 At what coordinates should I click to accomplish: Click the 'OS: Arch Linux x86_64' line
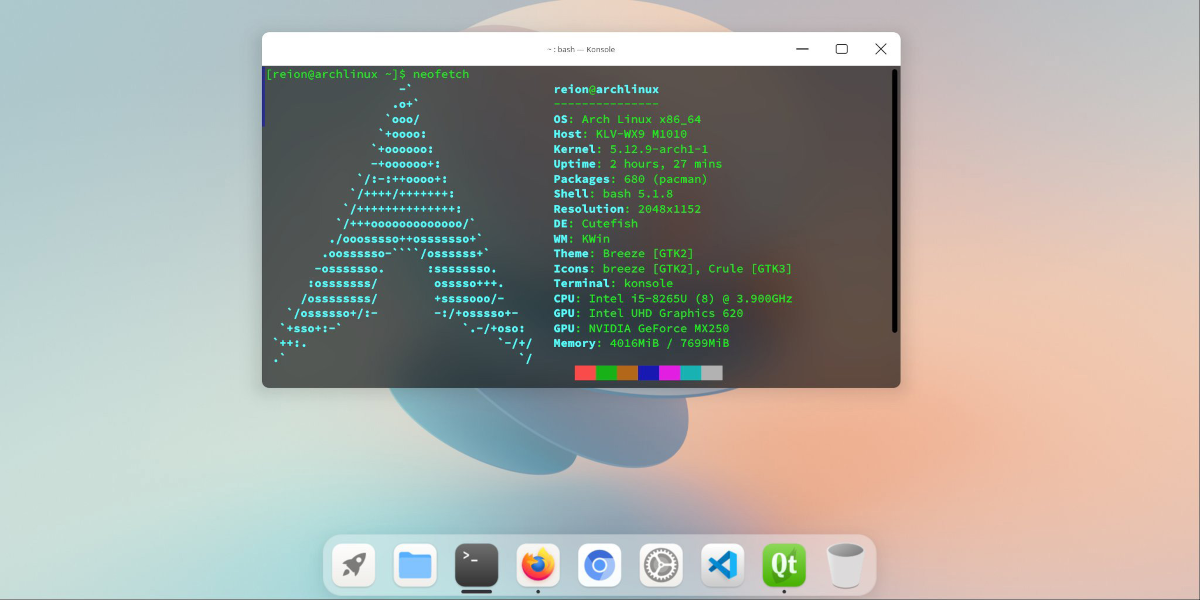coord(627,119)
